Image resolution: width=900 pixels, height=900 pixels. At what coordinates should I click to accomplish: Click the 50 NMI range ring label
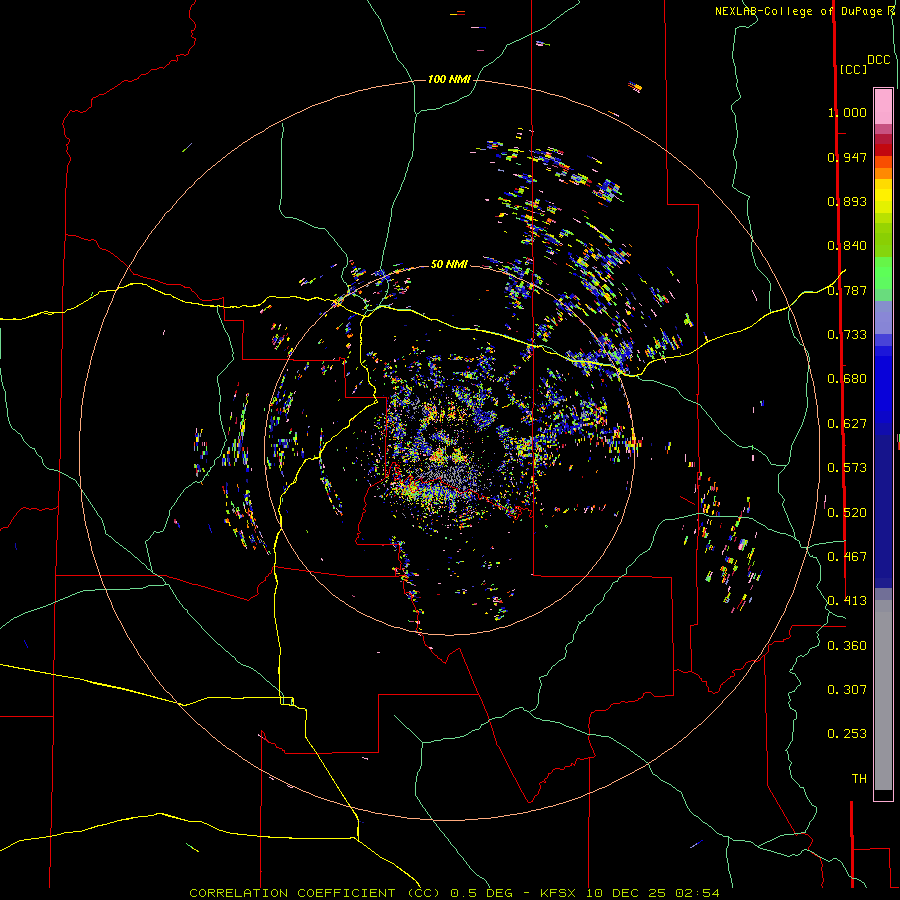[x=449, y=264]
